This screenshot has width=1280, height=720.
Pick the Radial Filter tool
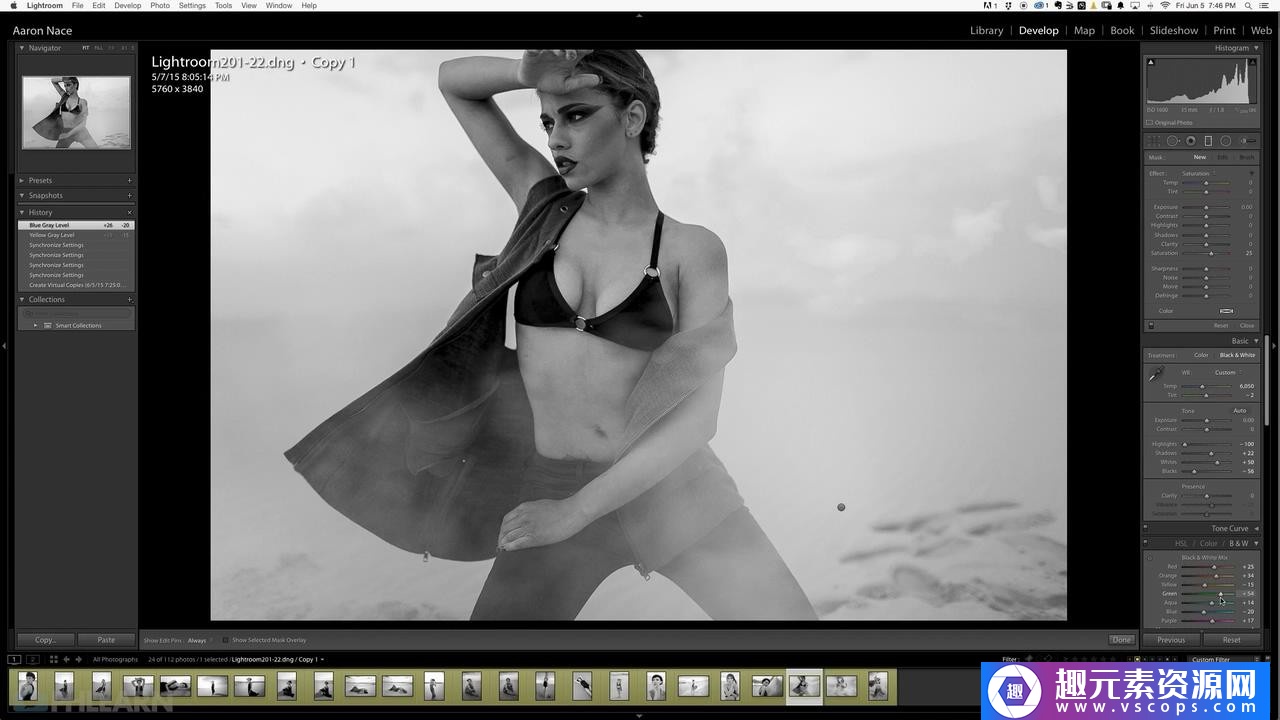click(x=1225, y=141)
